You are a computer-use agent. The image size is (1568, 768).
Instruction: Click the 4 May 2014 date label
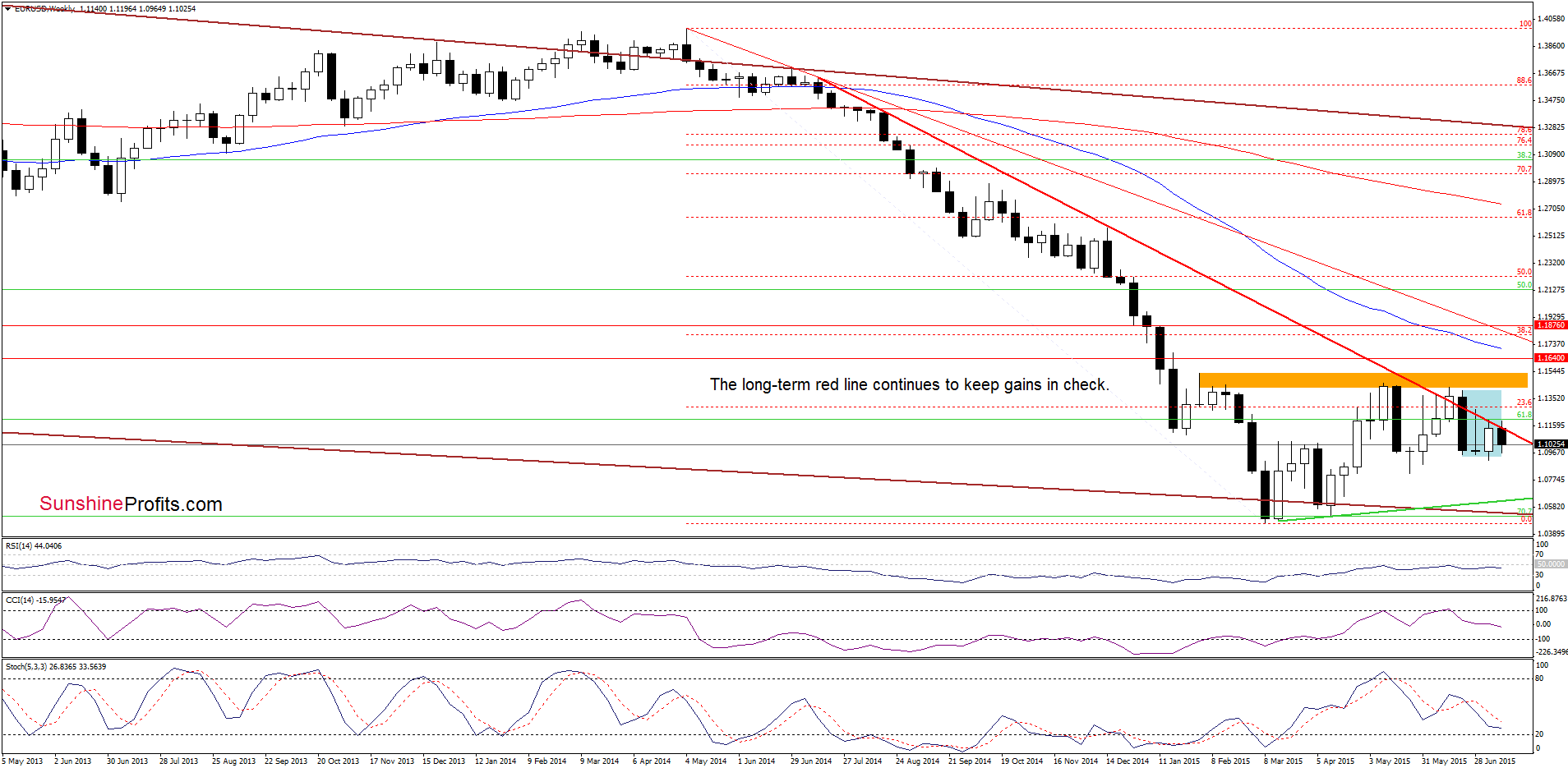point(706,761)
